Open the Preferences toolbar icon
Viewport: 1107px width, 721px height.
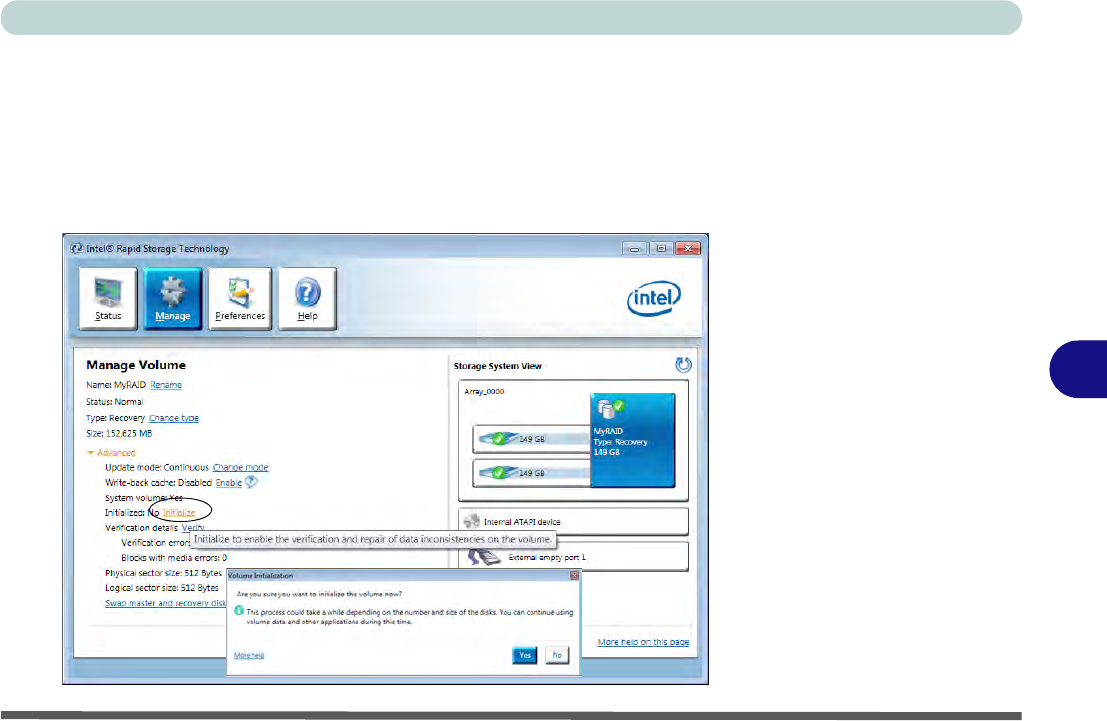[239, 299]
